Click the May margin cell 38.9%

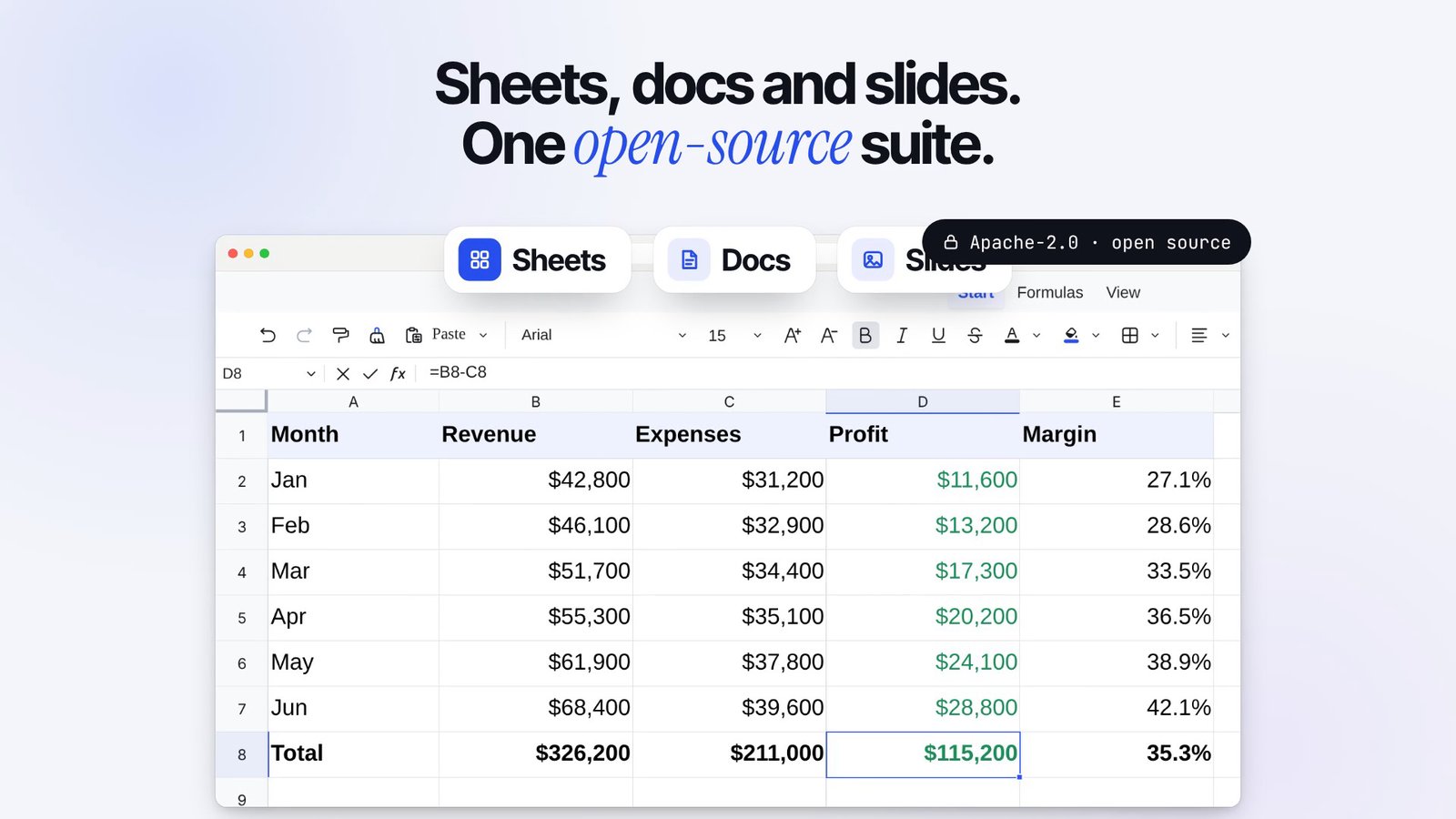coord(1117,662)
